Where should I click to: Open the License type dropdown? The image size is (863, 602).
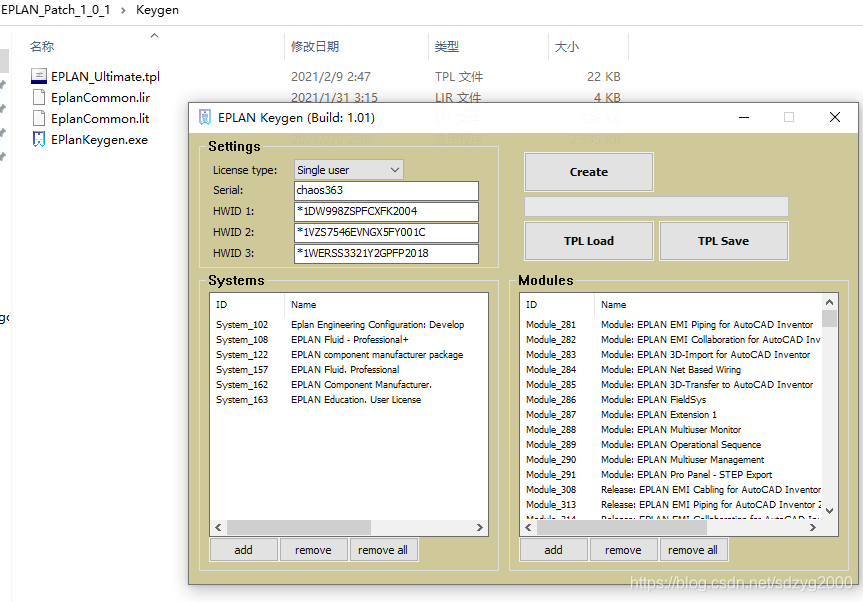coord(348,170)
